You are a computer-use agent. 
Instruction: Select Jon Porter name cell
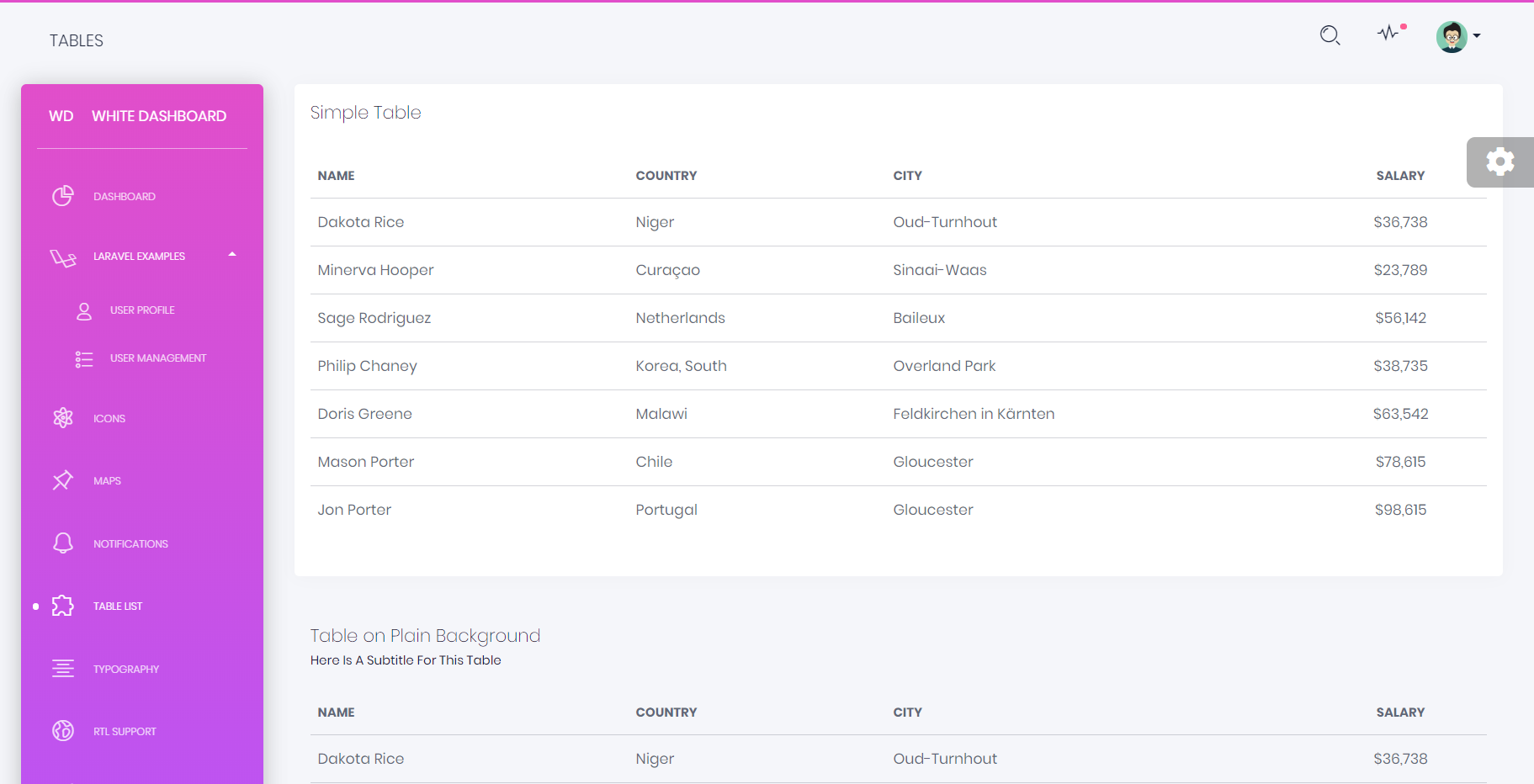354,510
